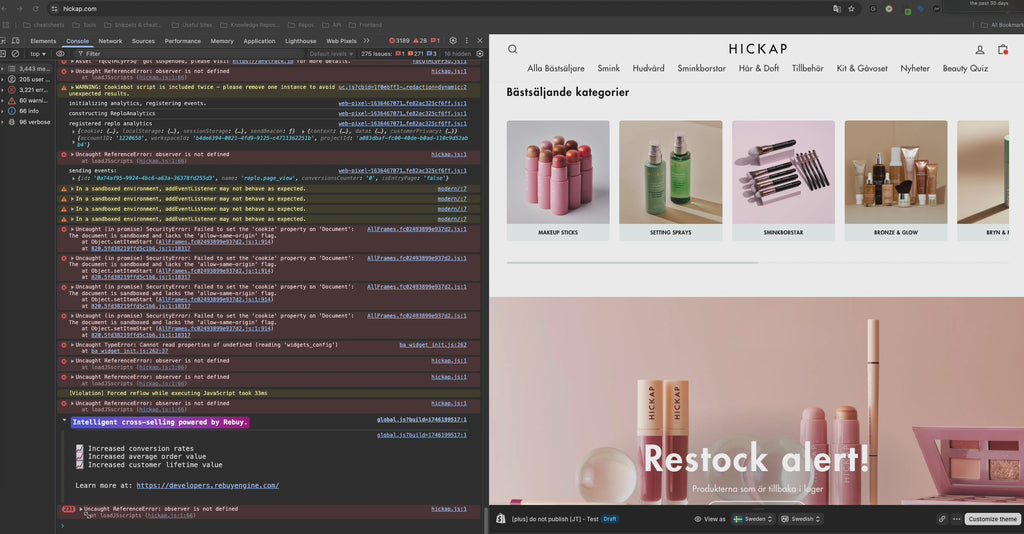Toggle the live expression eye icon
Image resolution: width=1024 pixels, height=534 pixels.
[x=60, y=54]
